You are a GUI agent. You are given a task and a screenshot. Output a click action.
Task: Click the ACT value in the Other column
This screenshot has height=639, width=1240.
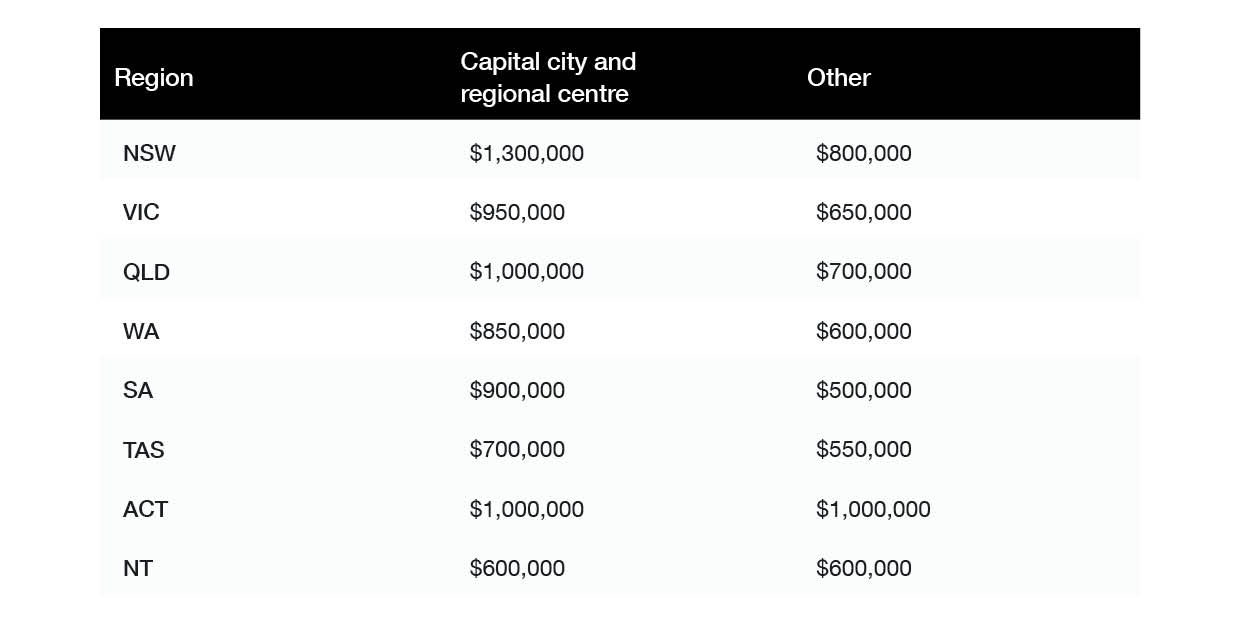tap(873, 509)
